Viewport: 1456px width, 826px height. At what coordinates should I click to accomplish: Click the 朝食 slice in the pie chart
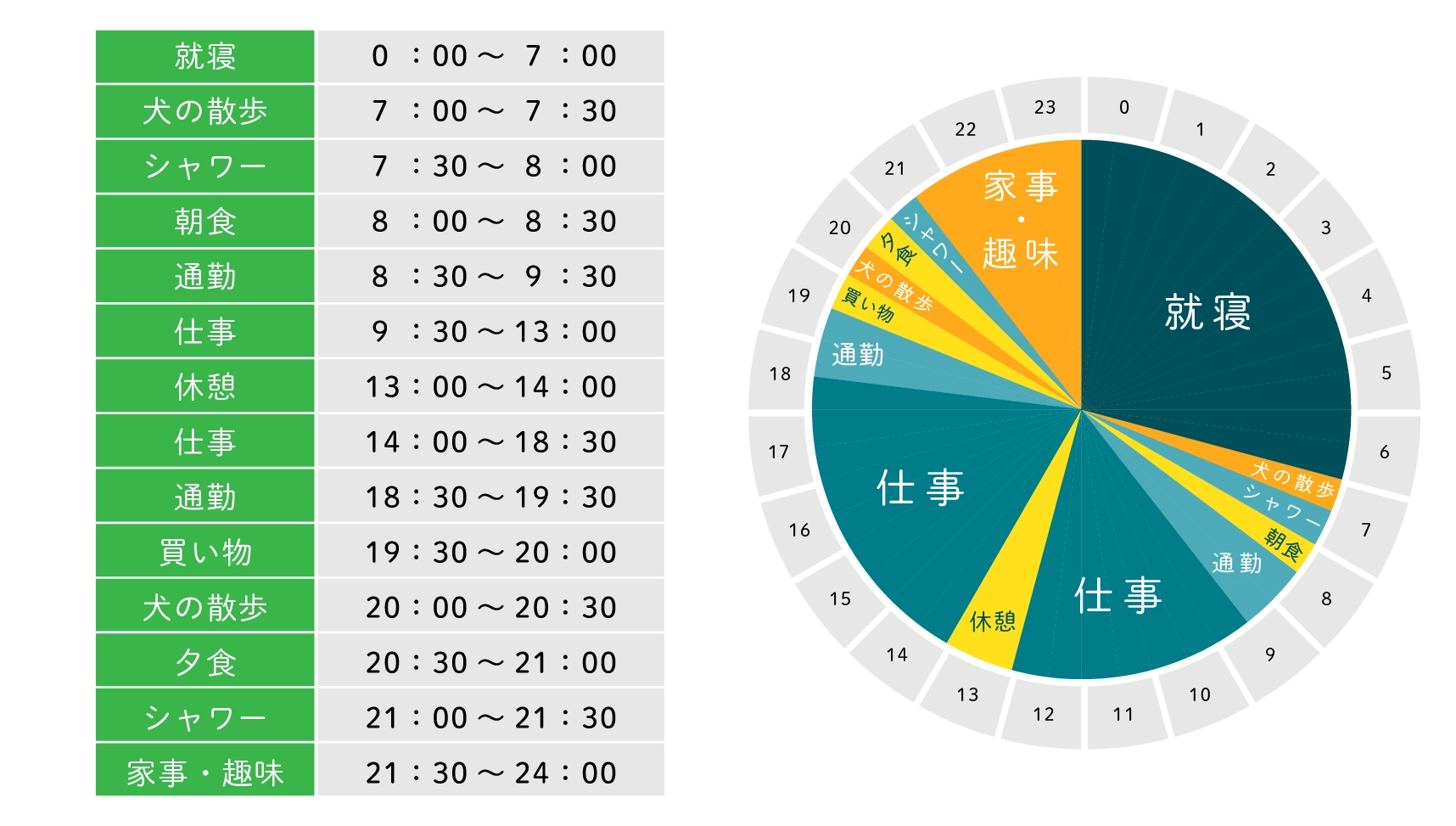(x=1283, y=544)
